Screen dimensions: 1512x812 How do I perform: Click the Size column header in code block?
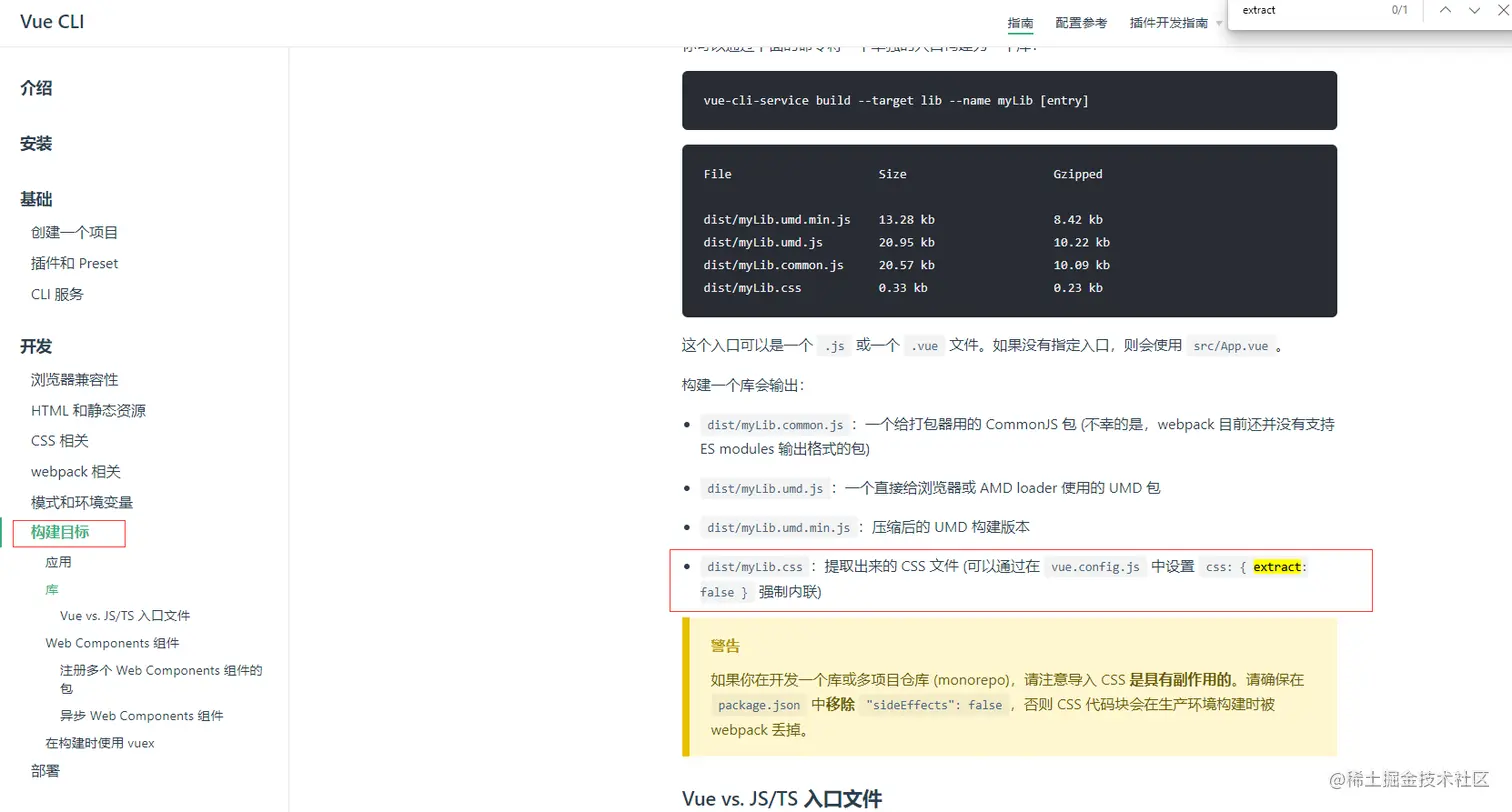point(893,174)
